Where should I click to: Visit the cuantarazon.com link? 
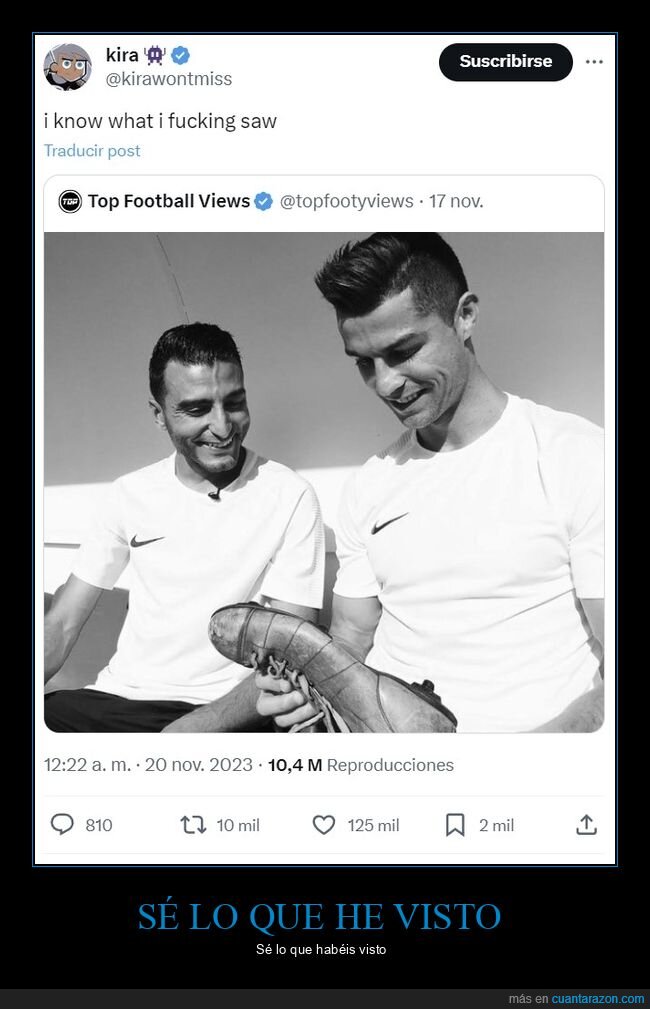tap(598, 999)
